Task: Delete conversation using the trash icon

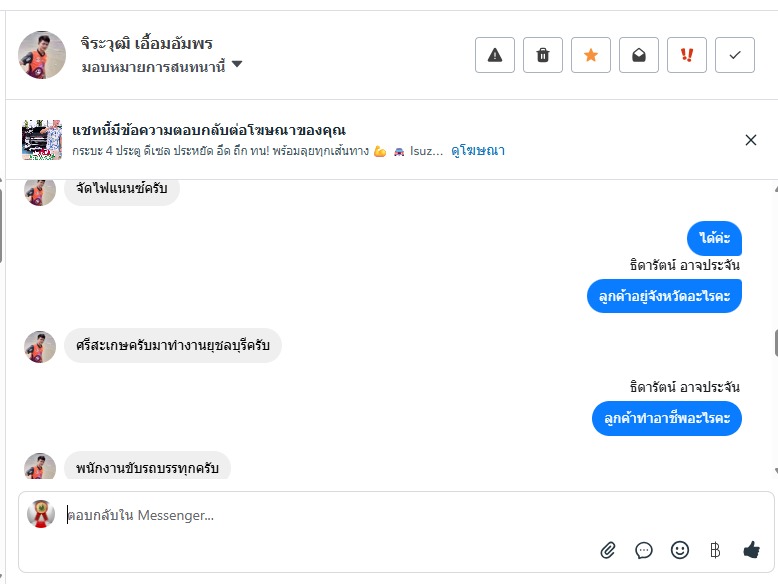Action: click(x=543, y=55)
